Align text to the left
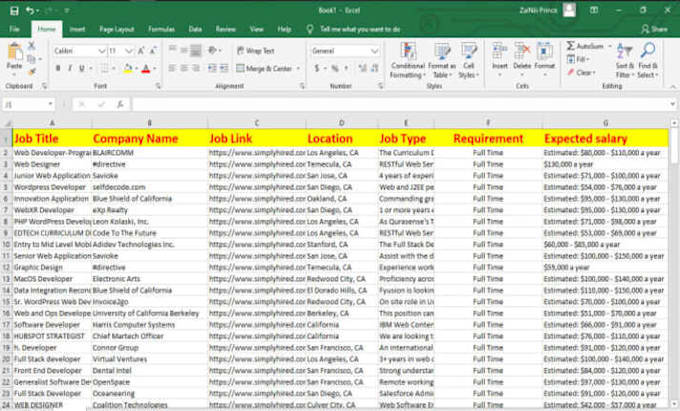Screen dimensions: 680x411 point(172,68)
